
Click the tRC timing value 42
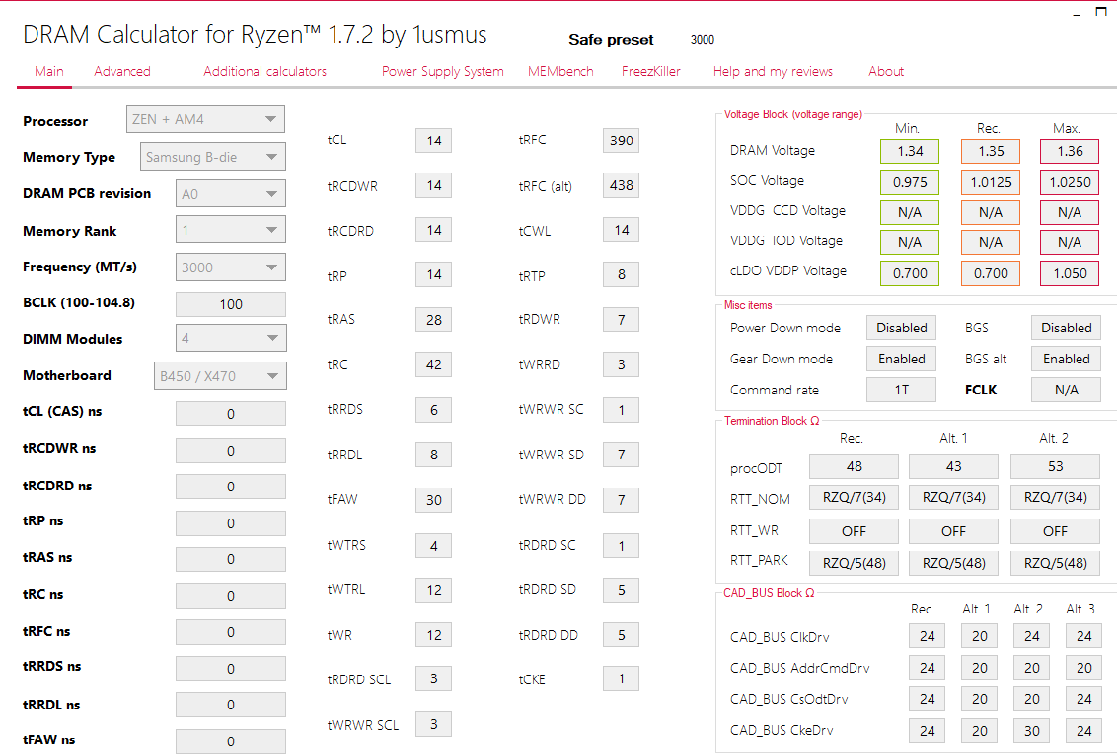(433, 365)
